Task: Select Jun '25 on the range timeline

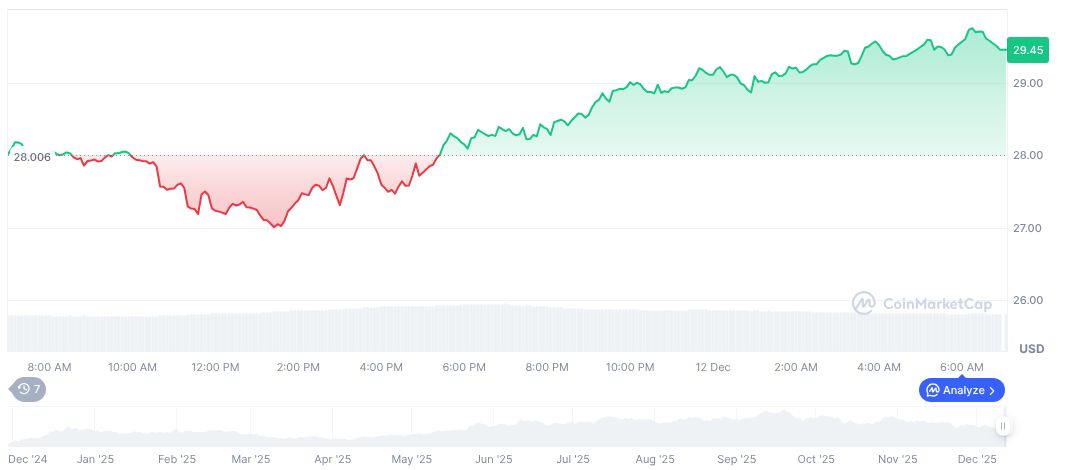Action: point(493,459)
